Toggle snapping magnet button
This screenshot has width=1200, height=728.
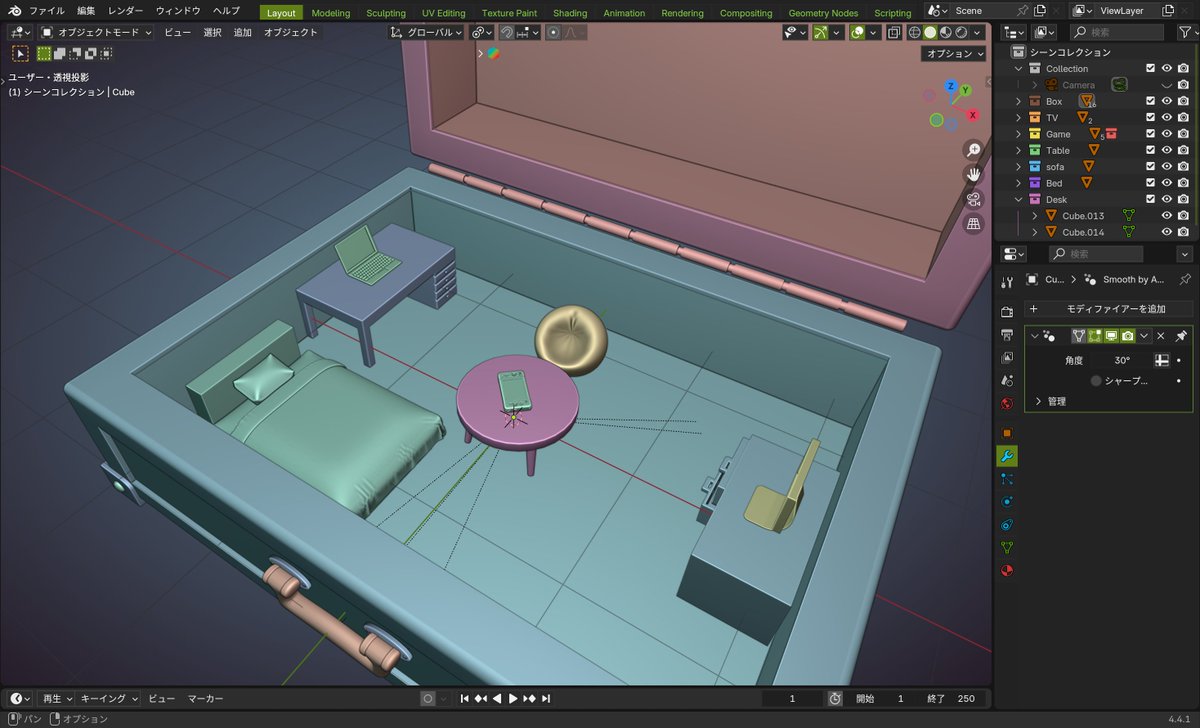508,32
